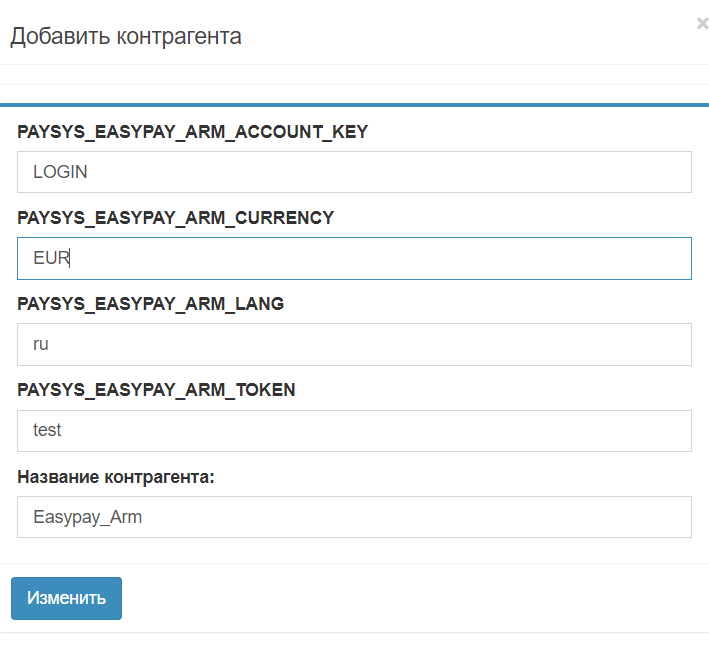Click the Название контрагента: label
Screen dimensions: 709x646
(x=116, y=477)
